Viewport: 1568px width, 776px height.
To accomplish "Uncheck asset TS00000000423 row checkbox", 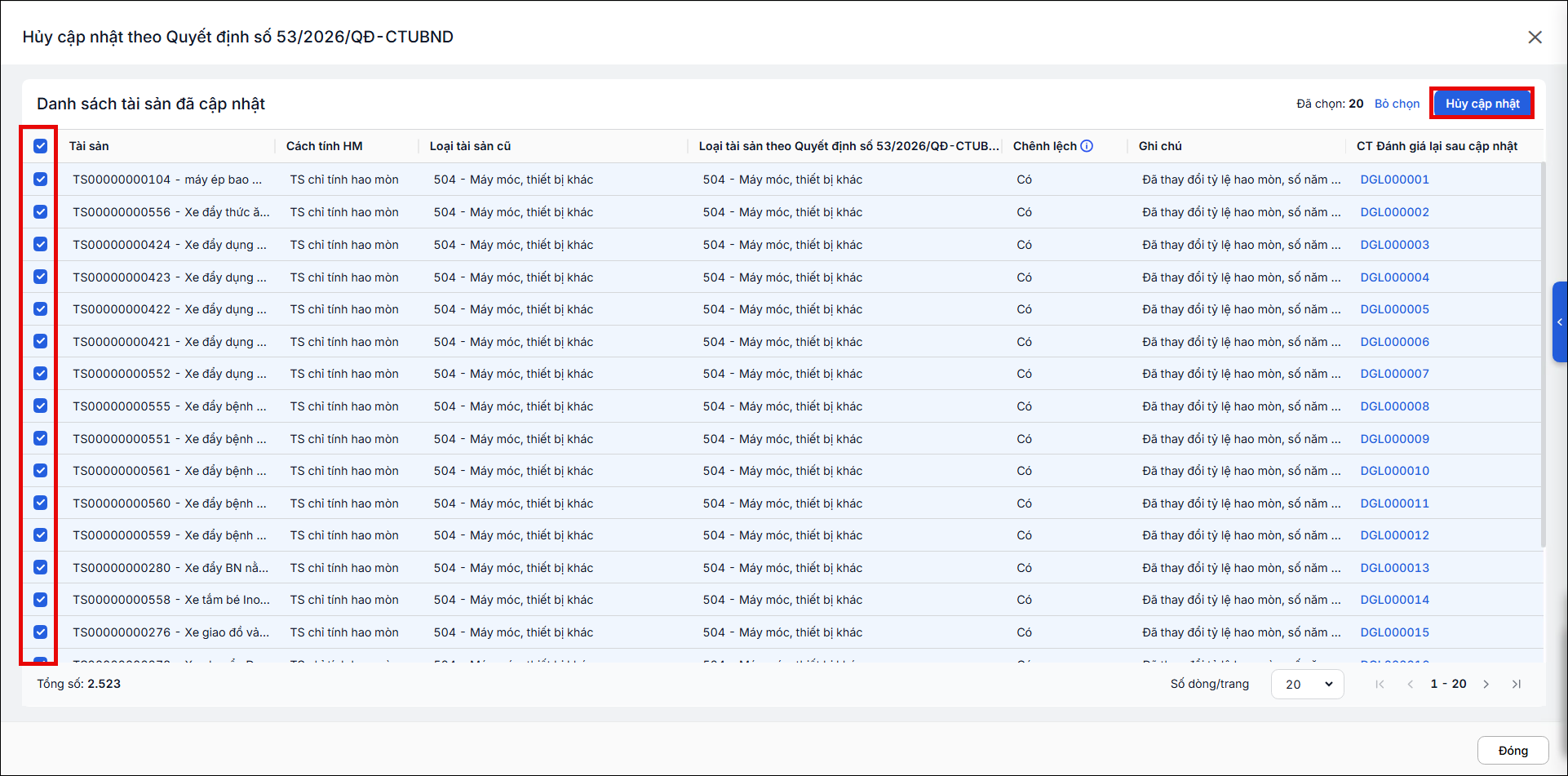I will point(40,277).
